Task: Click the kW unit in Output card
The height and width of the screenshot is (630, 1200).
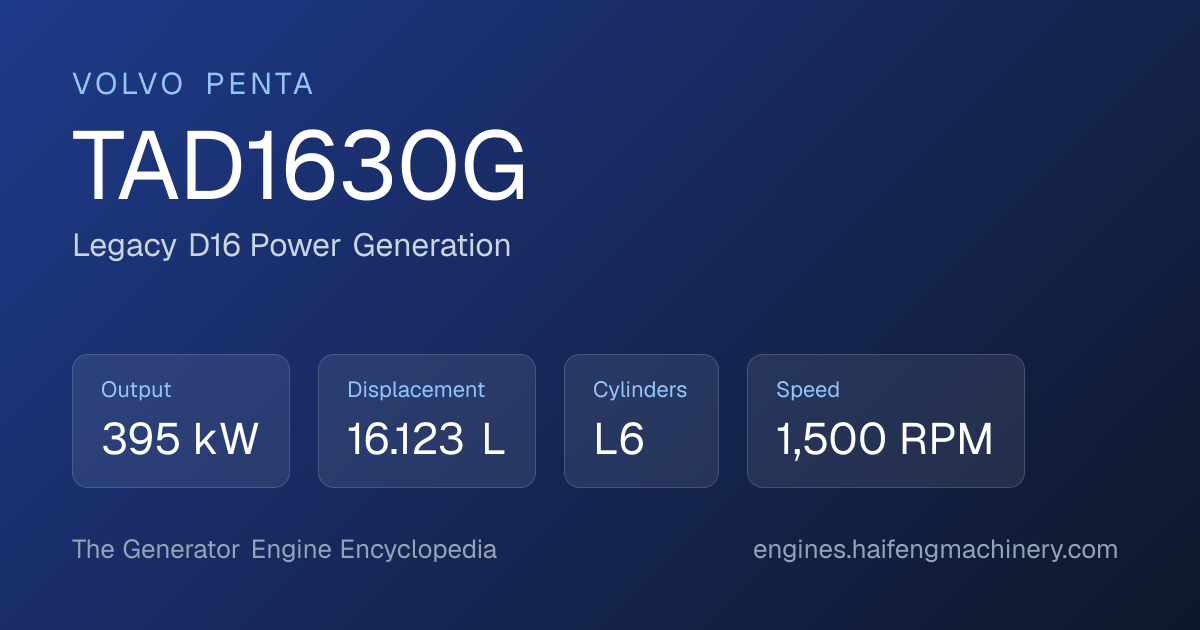Action: (227, 440)
